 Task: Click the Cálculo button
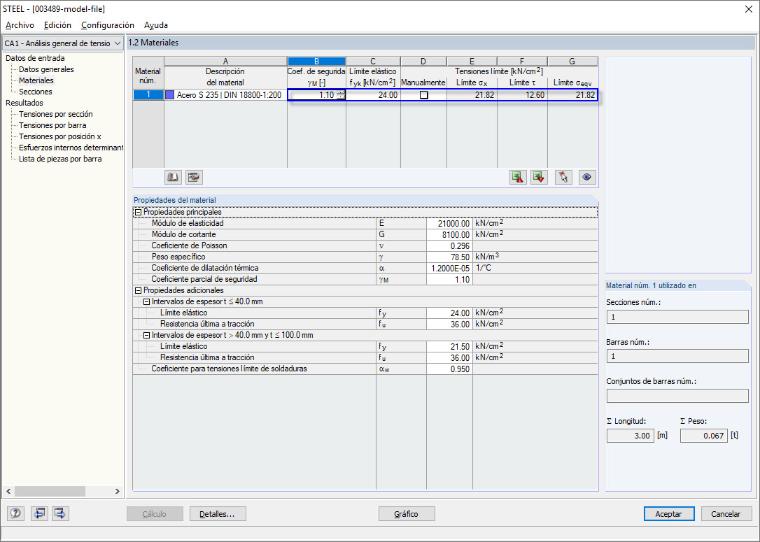tap(155, 514)
